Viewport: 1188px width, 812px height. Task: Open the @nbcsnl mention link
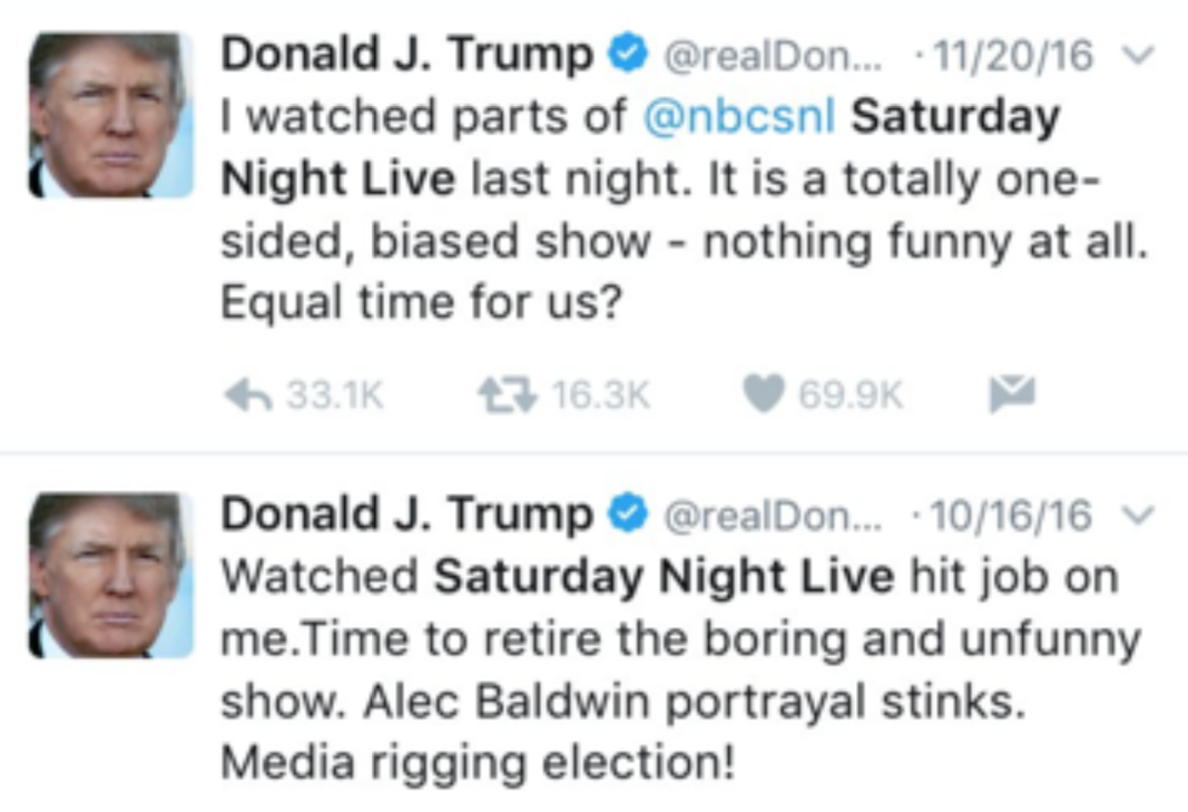click(x=739, y=117)
